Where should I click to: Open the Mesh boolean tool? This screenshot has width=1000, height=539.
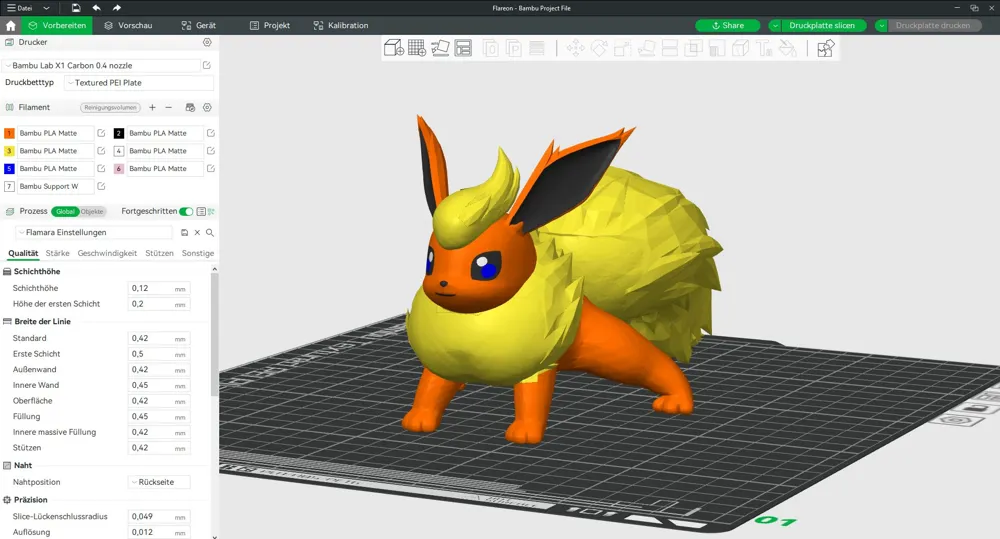click(x=693, y=48)
